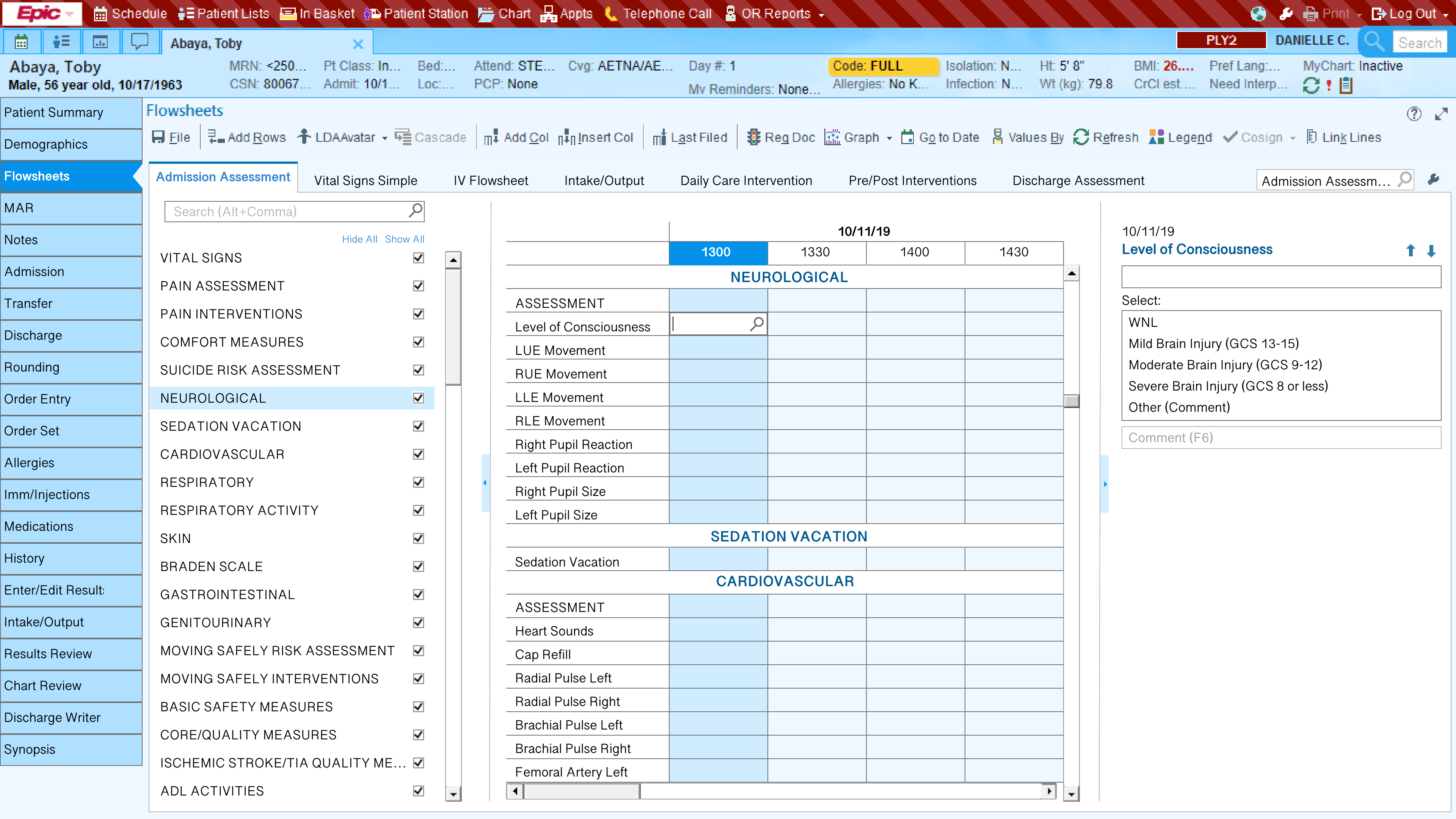Click the flowsheet grid vertical scrollbar thumb
This screenshot has height=819, width=1456.
(x=1071, y=401)
